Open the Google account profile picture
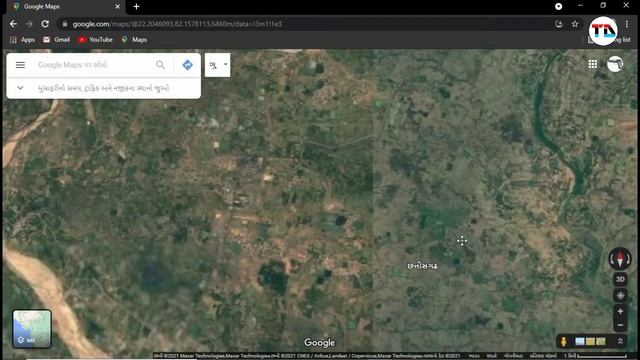Image resolution: width=640 pixels, height=360 pixels. (x=615, y=64)
